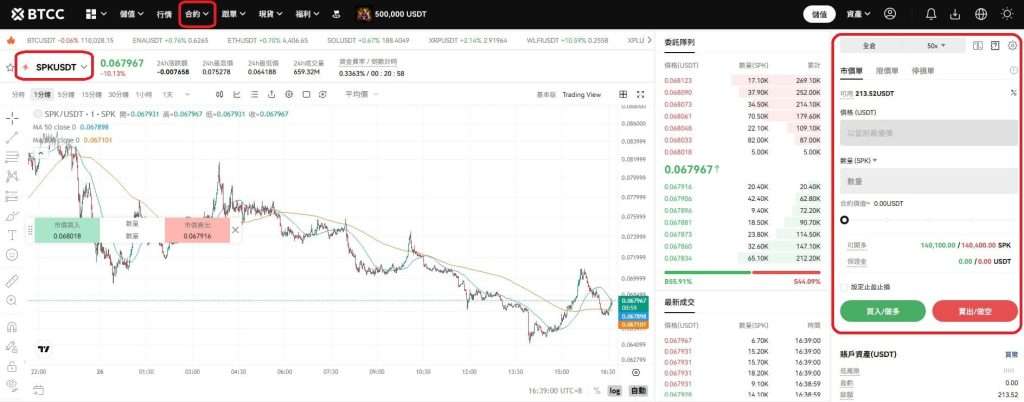
Task: Open the 福利 benefits menu
Action: click(307, 14)
